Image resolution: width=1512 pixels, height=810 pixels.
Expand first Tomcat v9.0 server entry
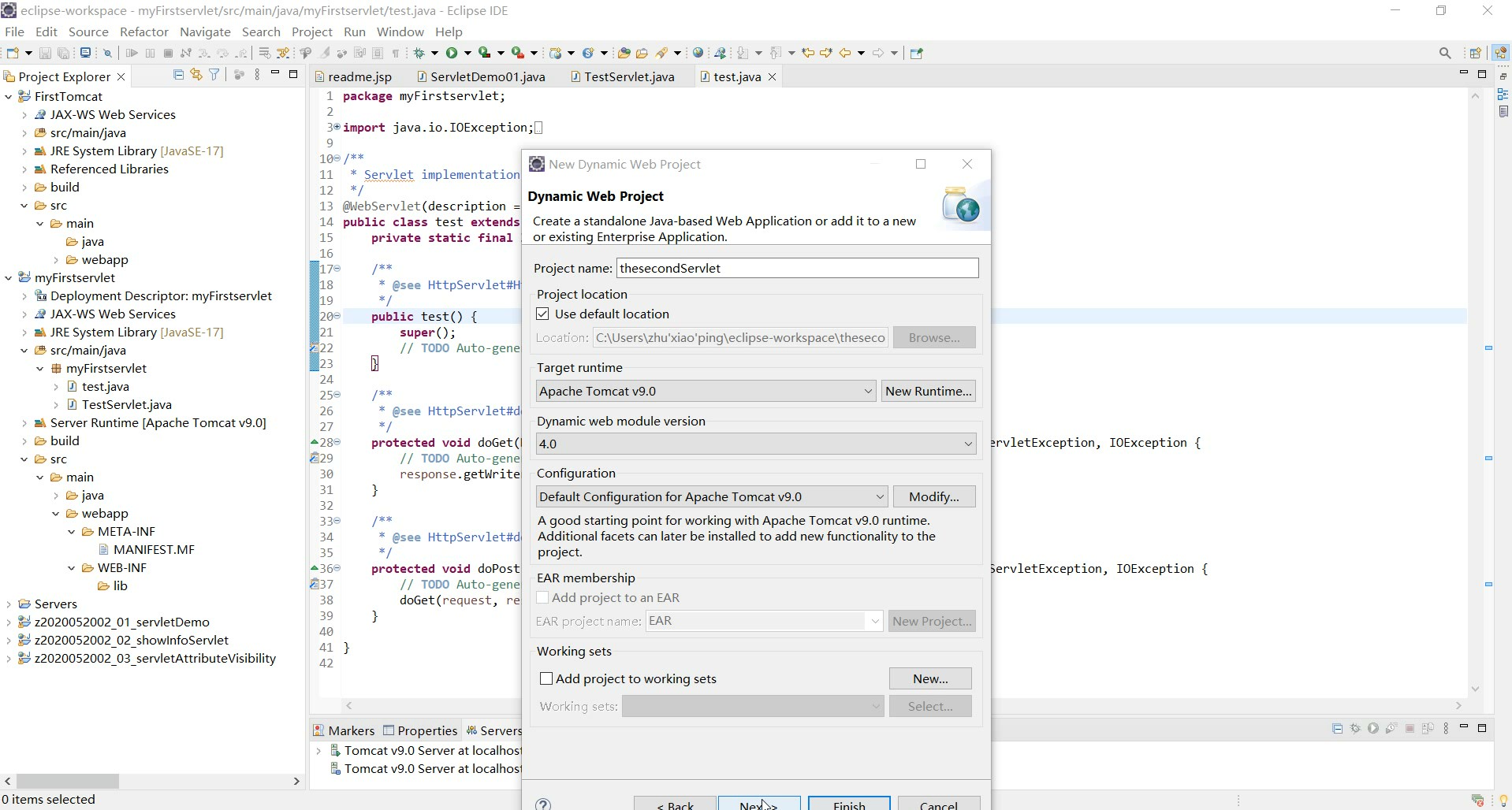click(318, 751)
